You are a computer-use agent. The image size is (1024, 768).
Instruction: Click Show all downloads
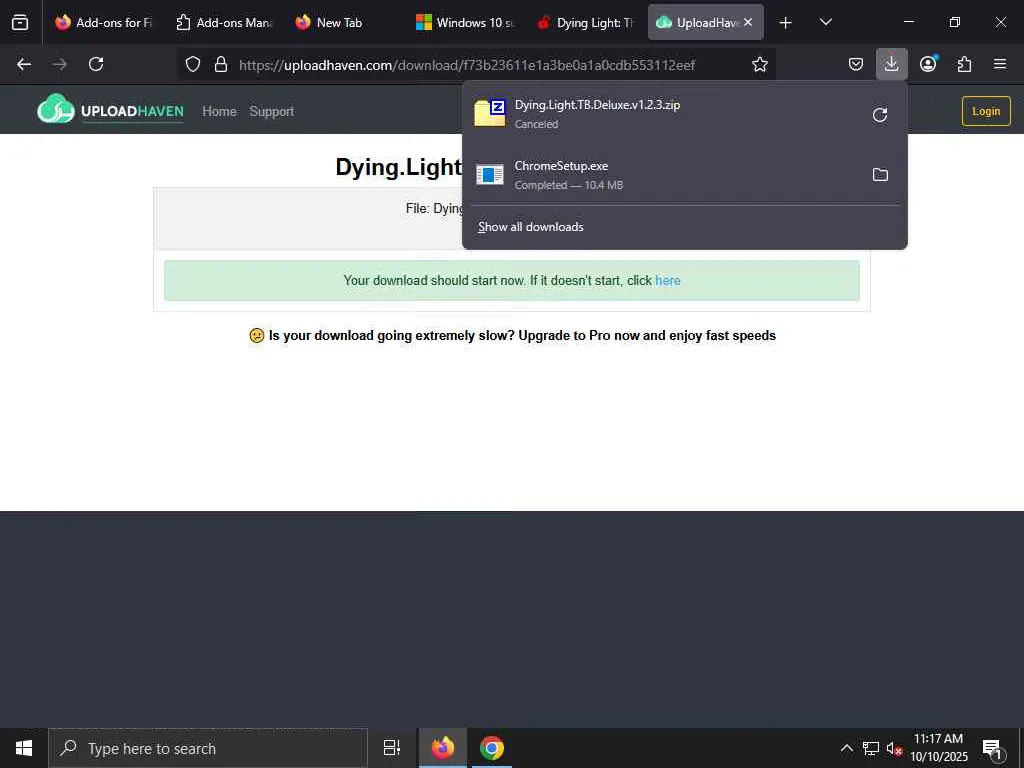tap(530, 227)
